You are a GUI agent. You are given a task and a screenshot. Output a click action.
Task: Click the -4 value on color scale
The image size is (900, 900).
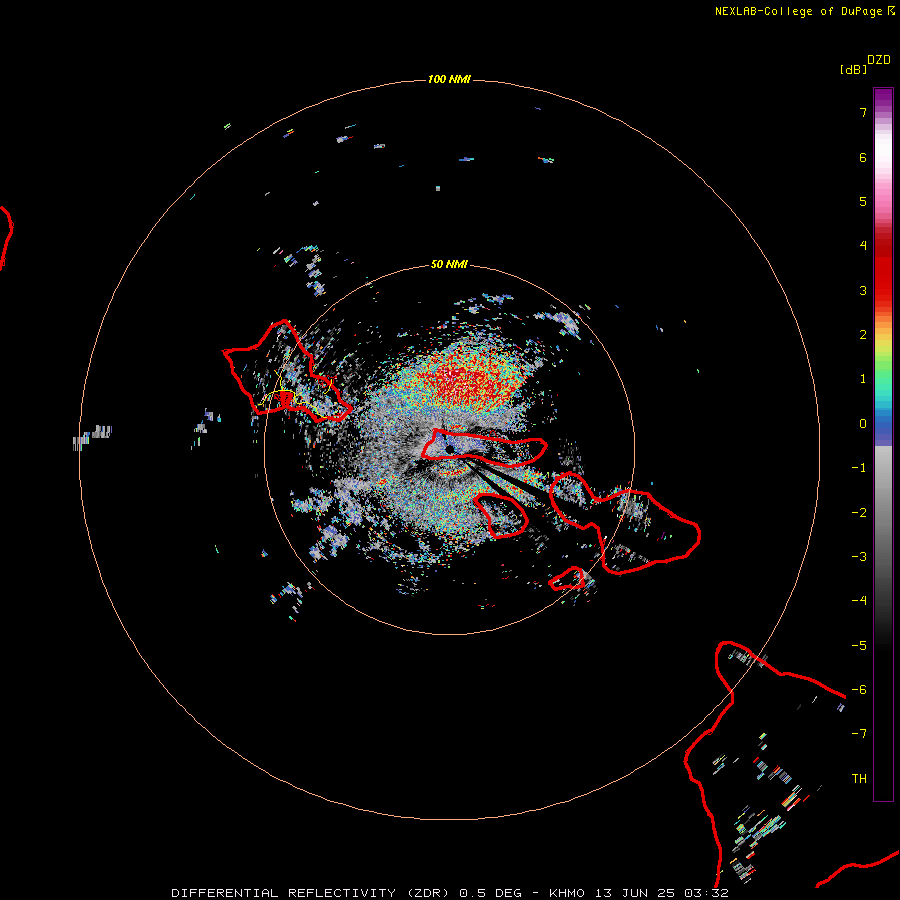click(859, 601)
